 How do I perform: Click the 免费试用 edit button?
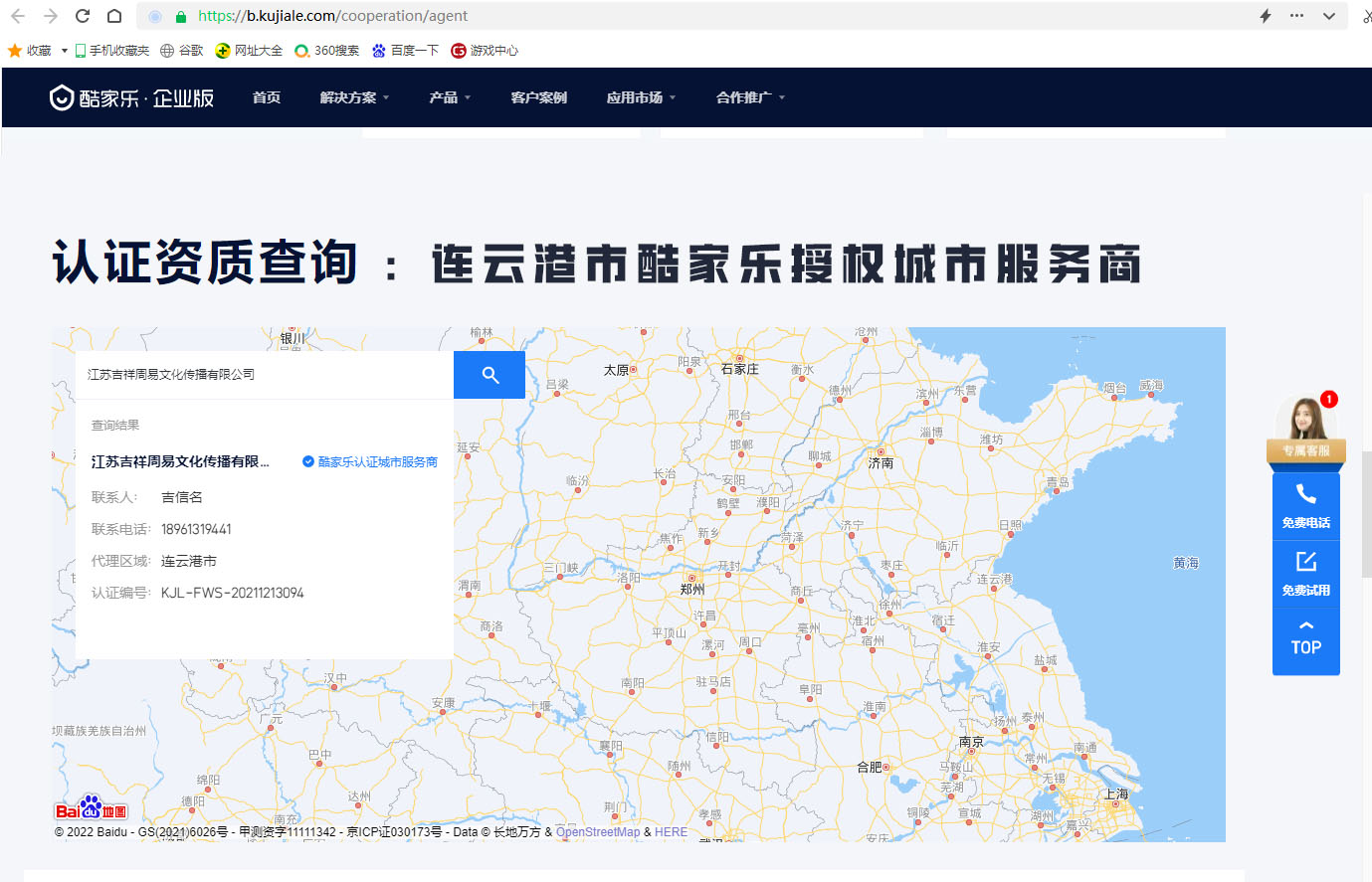click(x=1306, y=574)
